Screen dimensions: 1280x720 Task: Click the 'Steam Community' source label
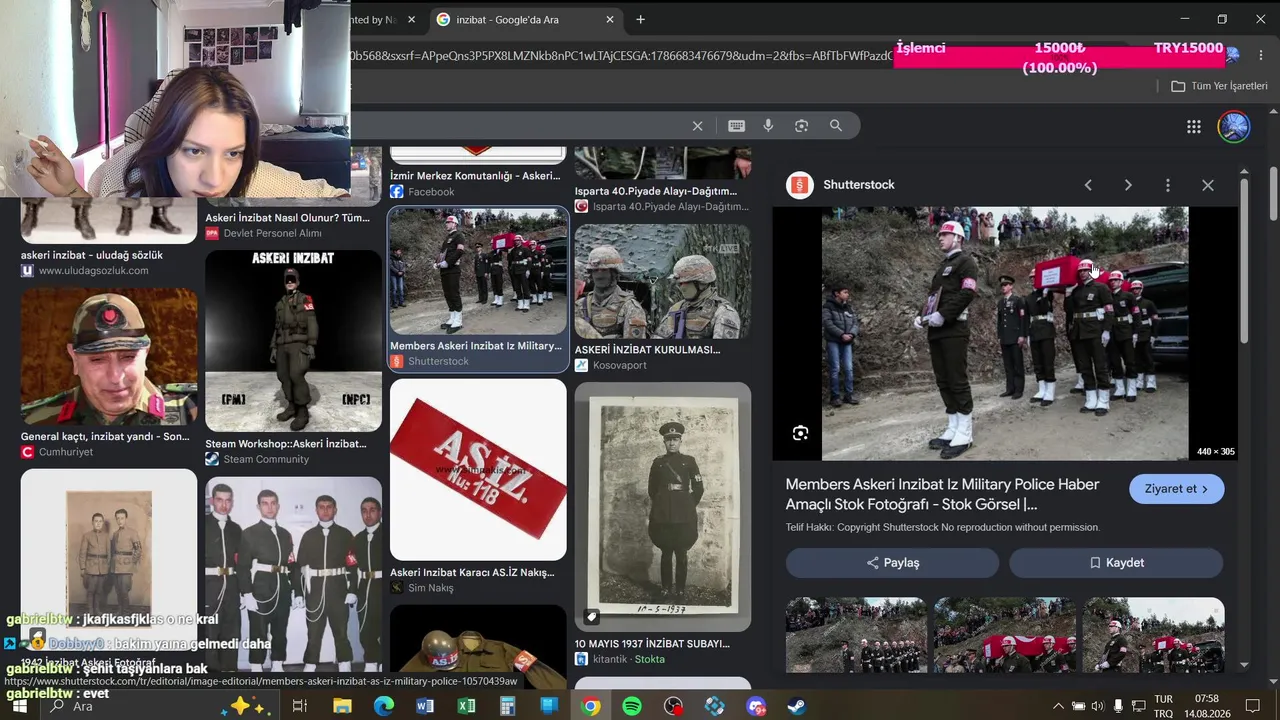click(x=266, y=460)
